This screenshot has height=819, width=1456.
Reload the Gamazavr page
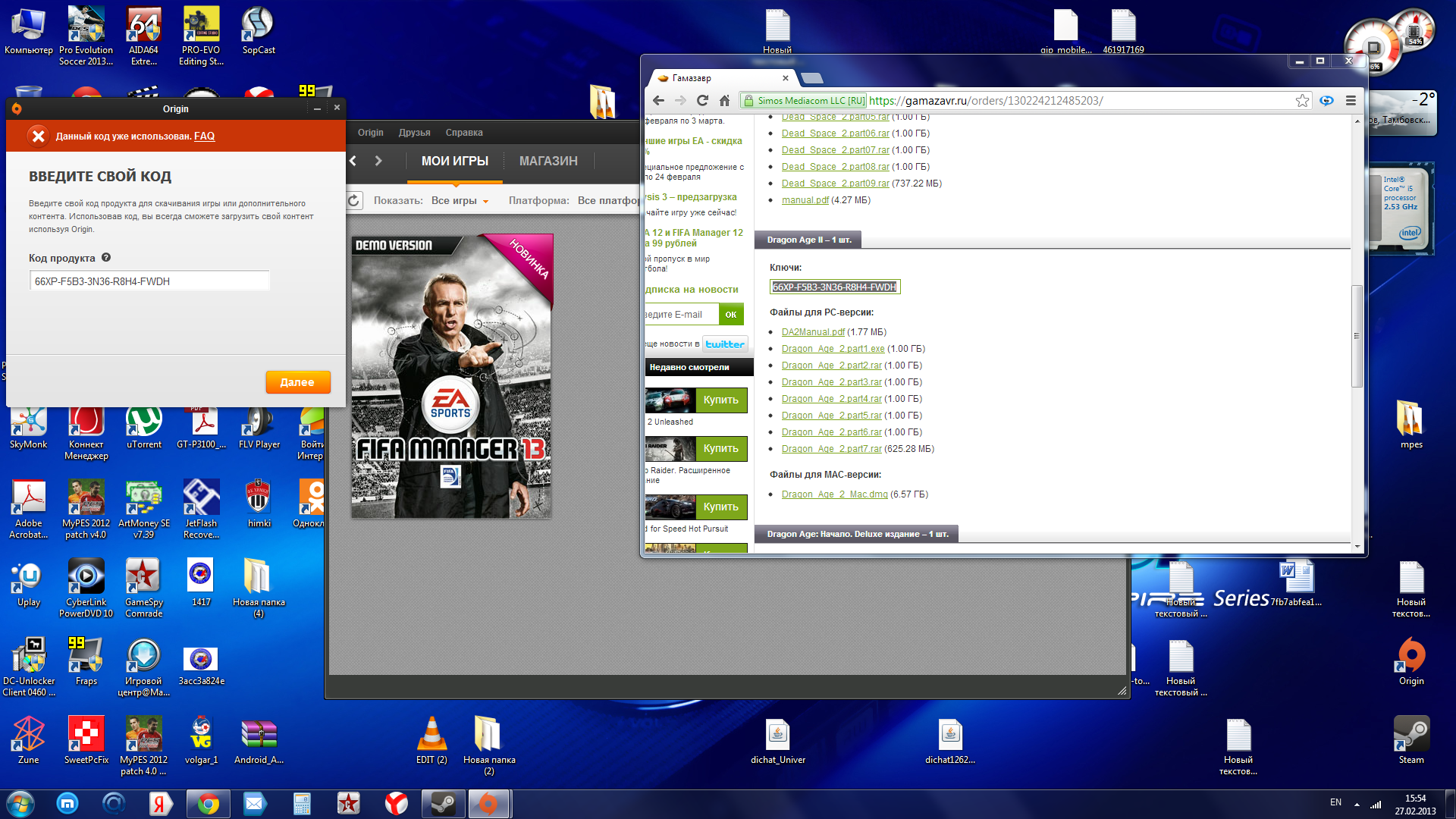(x=703, y=100)
